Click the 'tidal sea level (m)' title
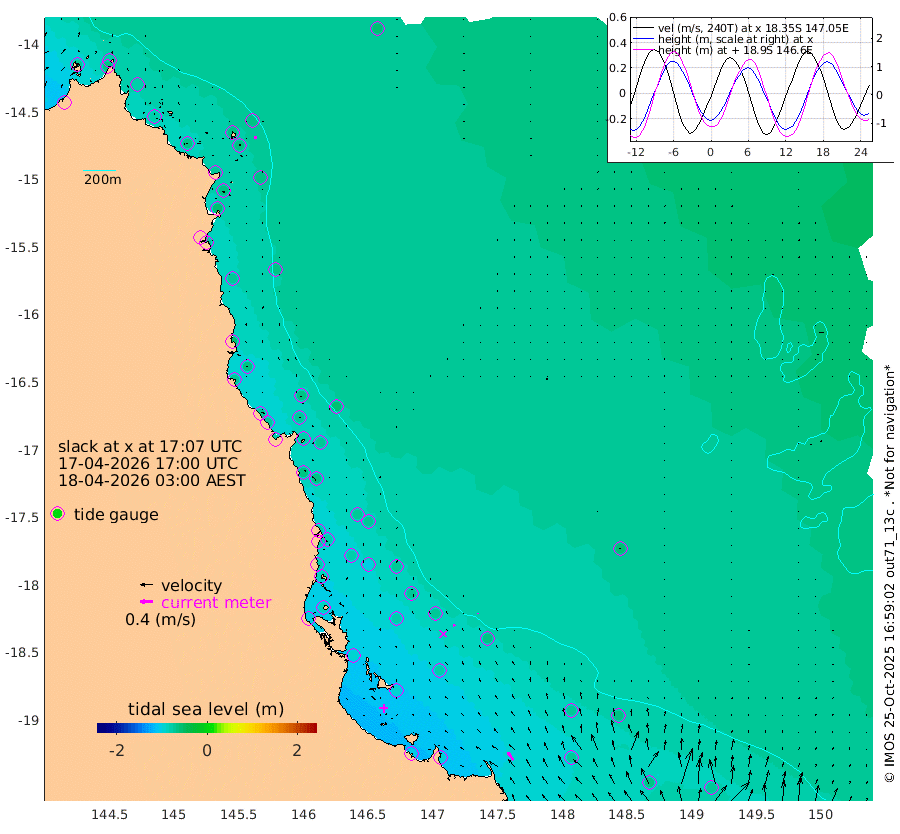This screenshot has height=834, width=900. [206, 709]
